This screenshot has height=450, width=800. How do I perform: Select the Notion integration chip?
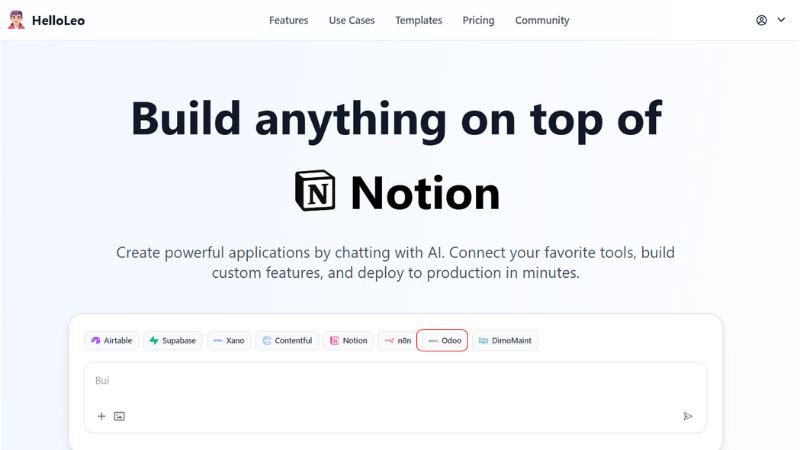pyautogui.click(x=348, y=340)
